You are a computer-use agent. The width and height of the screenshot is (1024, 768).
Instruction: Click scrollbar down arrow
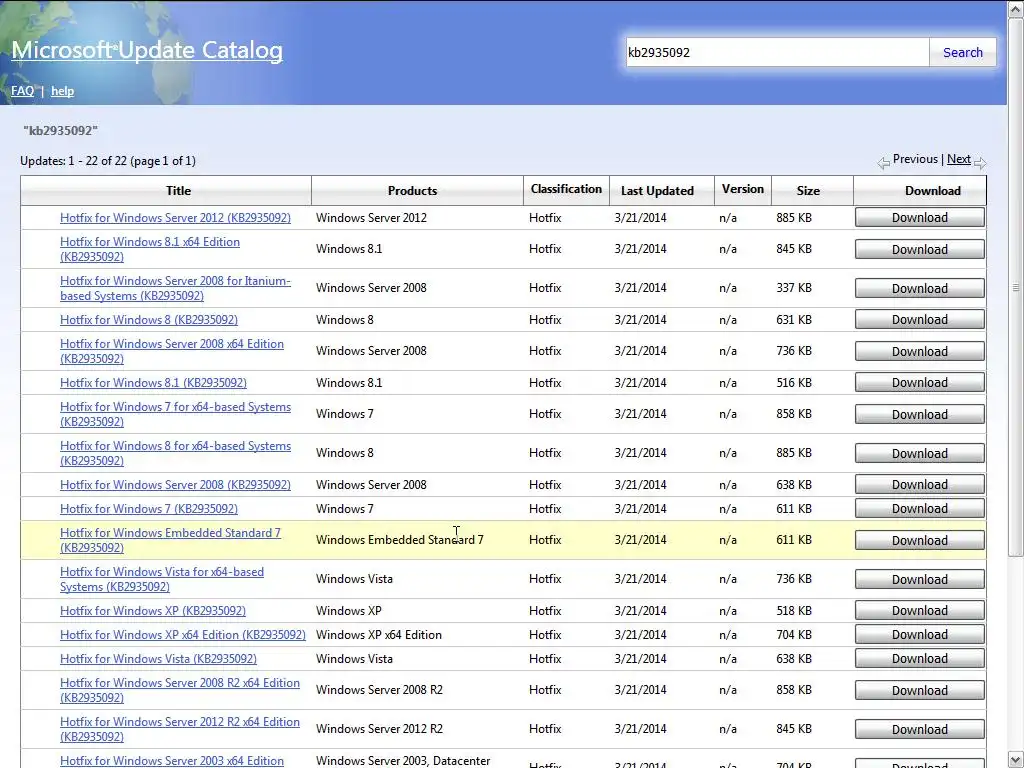click(1016, 759)
